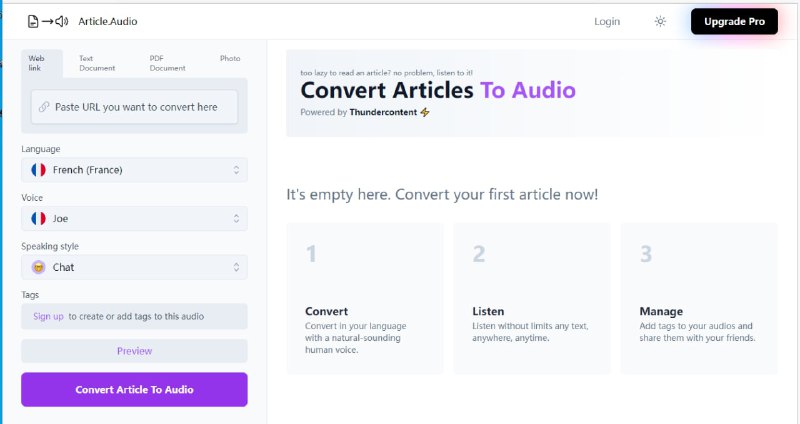Expand the Voice selector showing Joe

[x=134, y=218]
